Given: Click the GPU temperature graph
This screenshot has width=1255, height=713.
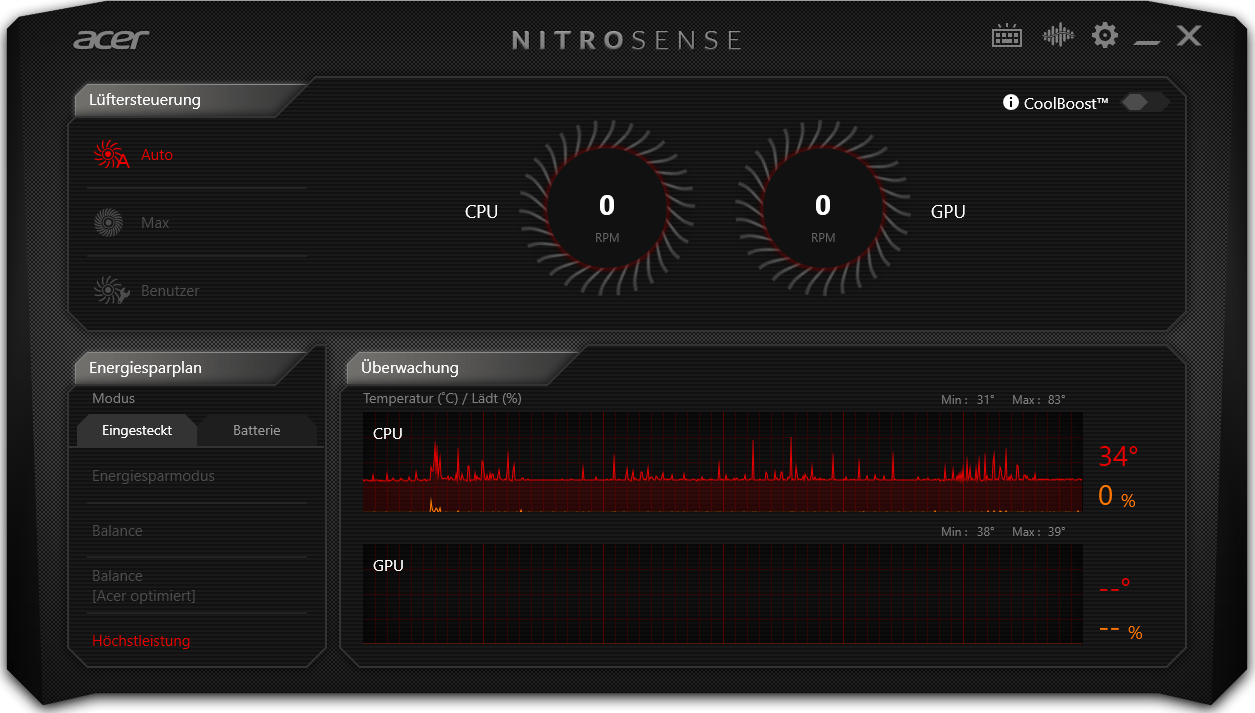Looking at the screenshot, I should pos(722,593).
